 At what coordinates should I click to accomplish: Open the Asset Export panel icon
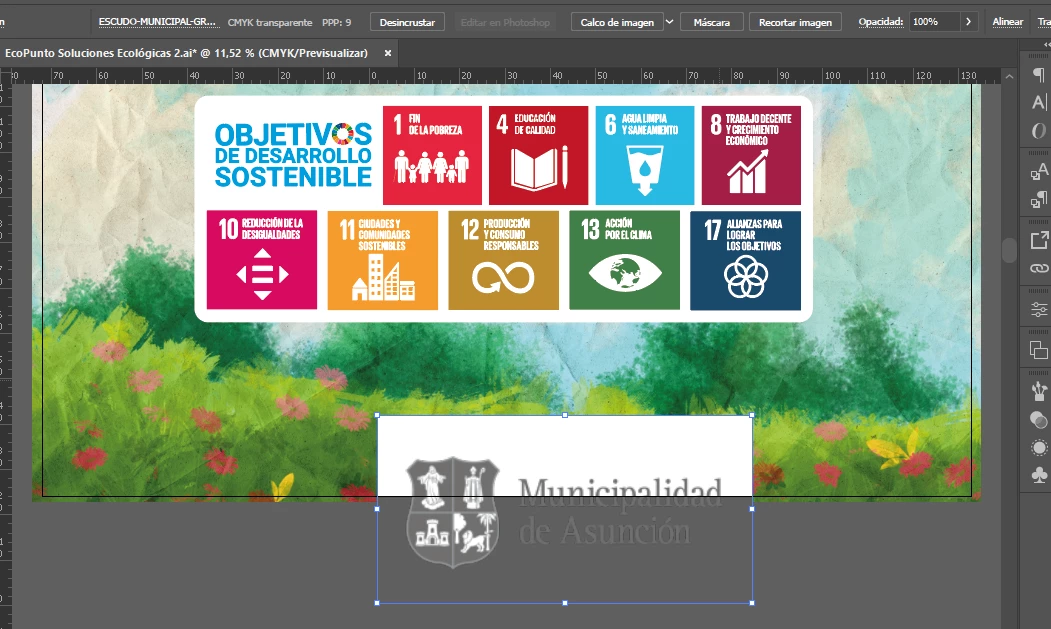pos(1038,240)
